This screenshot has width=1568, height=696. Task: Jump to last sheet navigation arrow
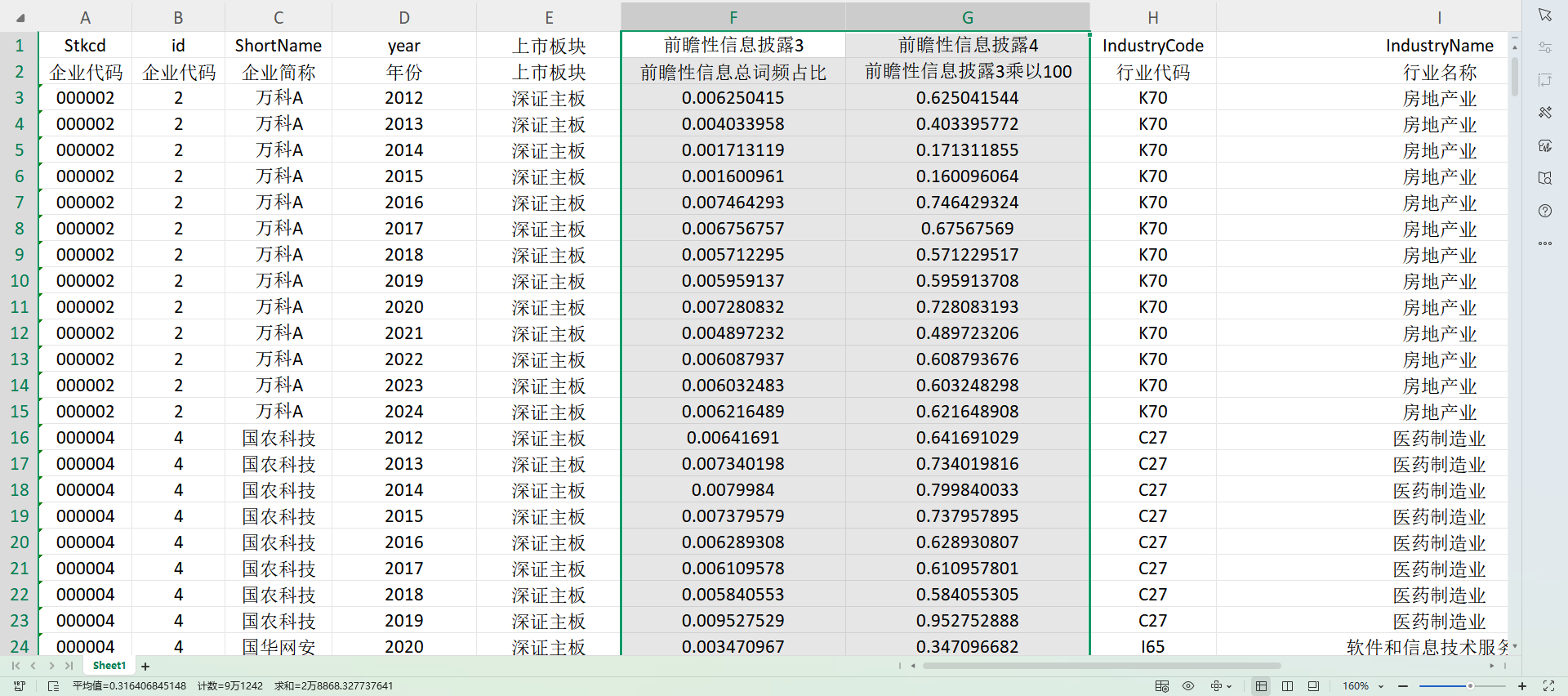coord(69,666)
